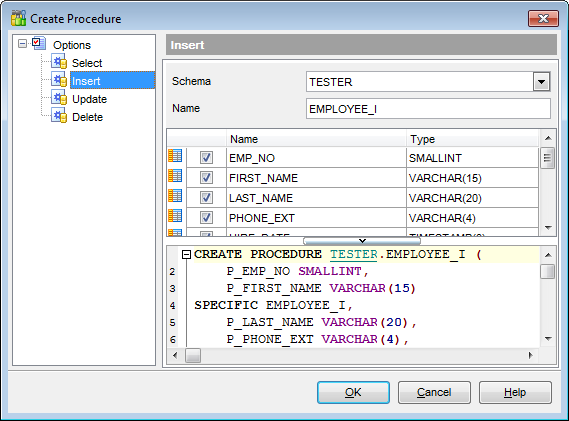Screen dimensions: 569x421
Task: Click the code editor horizontal scroll left arrow
Action: (x=175, y=355)
